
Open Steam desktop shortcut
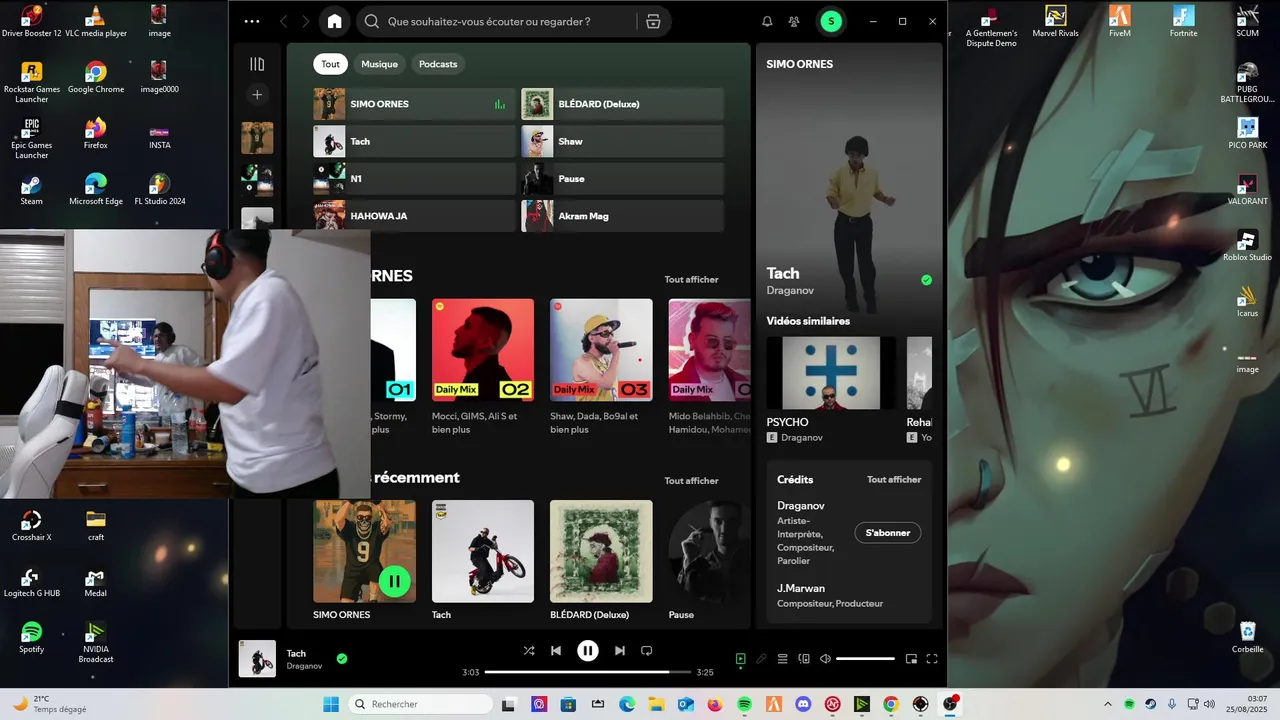tap(32, 189)
